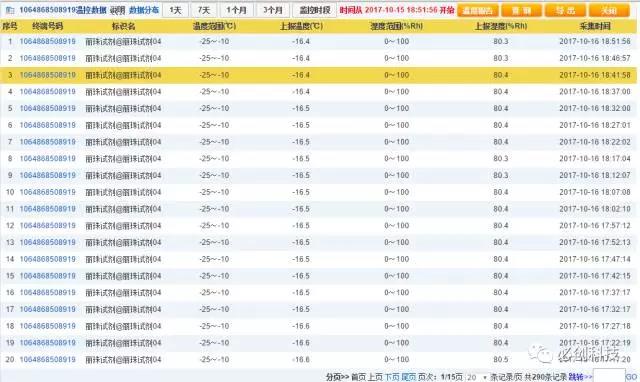Open terminal number link in row 1
The image size is (640, 382).
point(47,42)
